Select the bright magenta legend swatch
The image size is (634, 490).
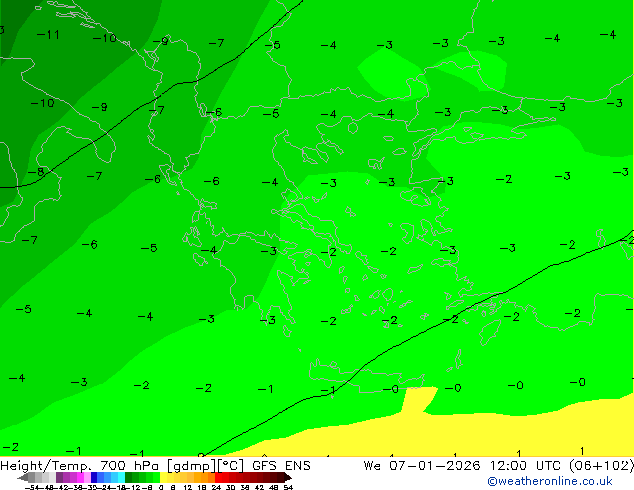(x=80, y=477)
